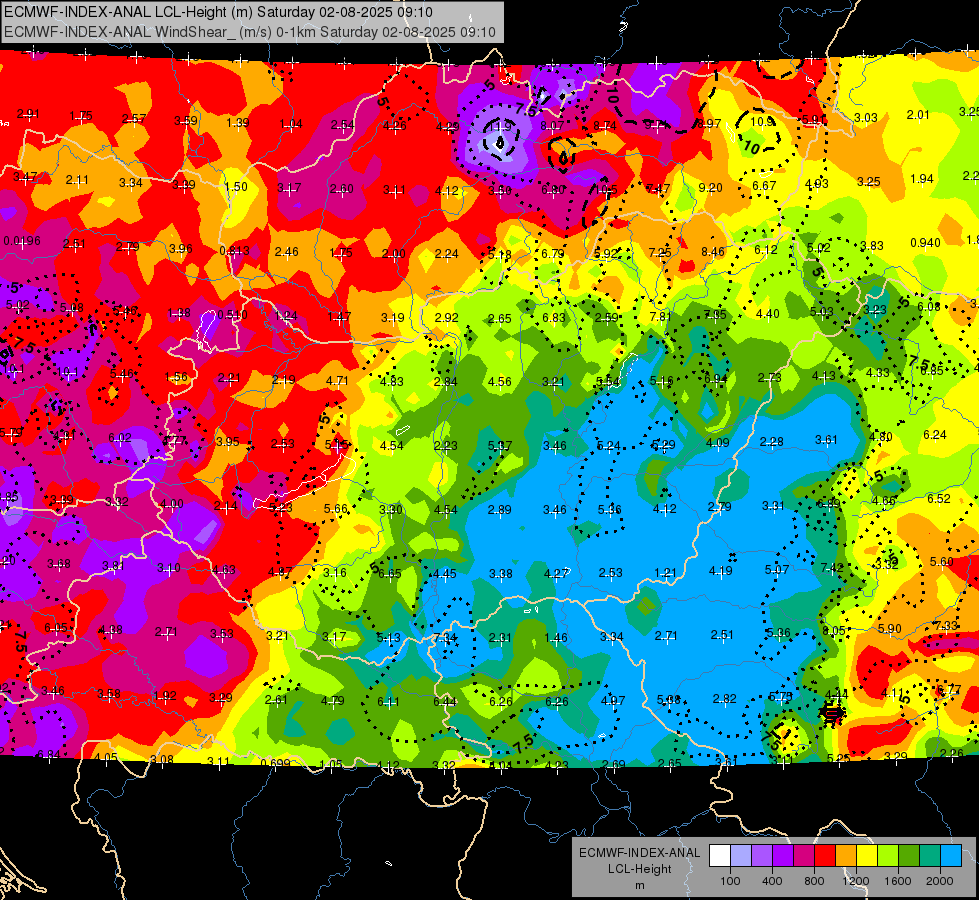Select the grid value 7.25
This screenshot has width=979, height=900.
[660, 252]
